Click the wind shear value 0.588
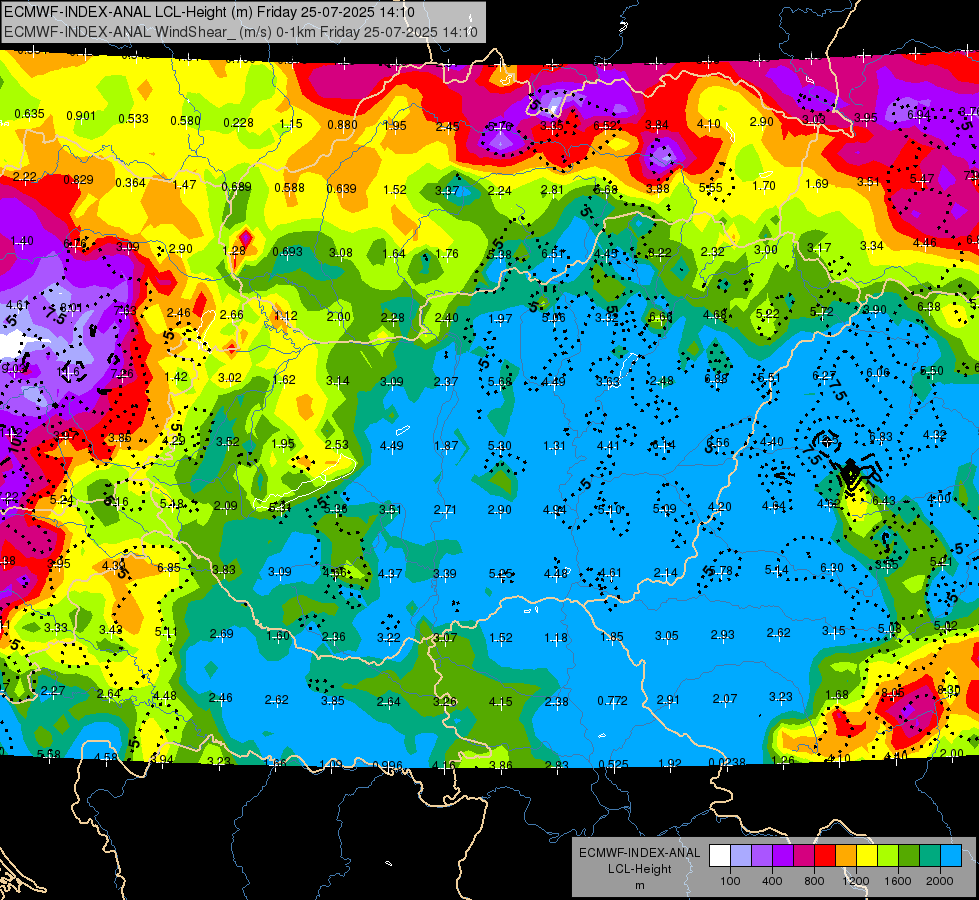Screen dimensions: 979x900 click(x=290, y=188)
